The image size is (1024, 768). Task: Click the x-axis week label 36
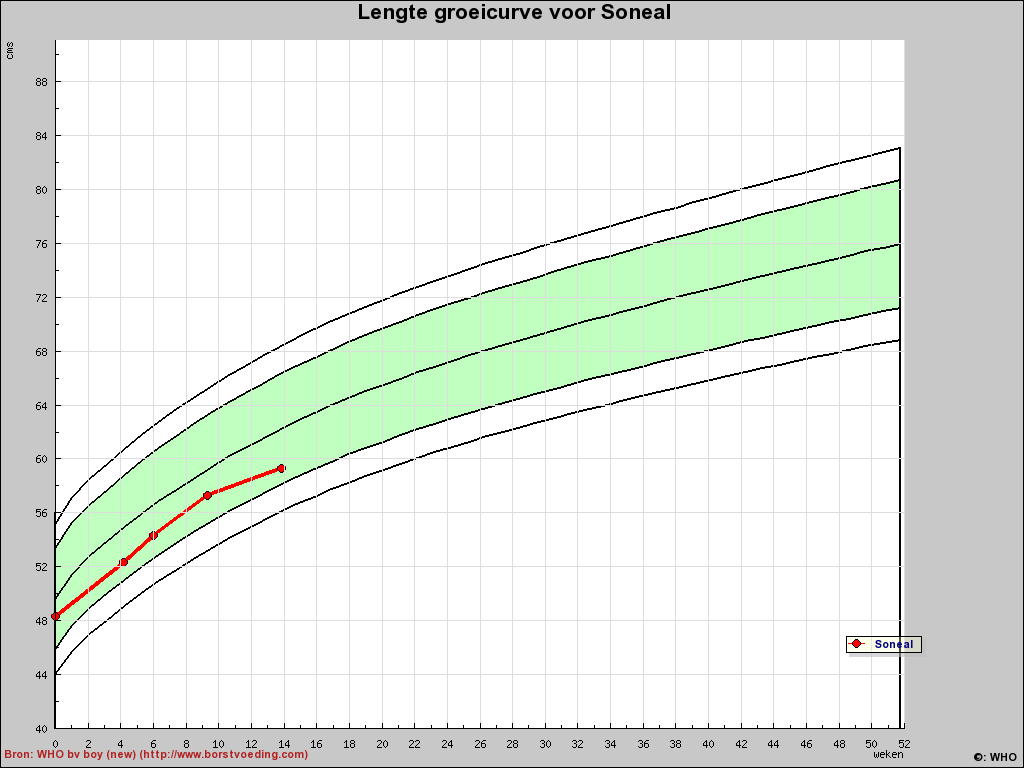point(643,744)
